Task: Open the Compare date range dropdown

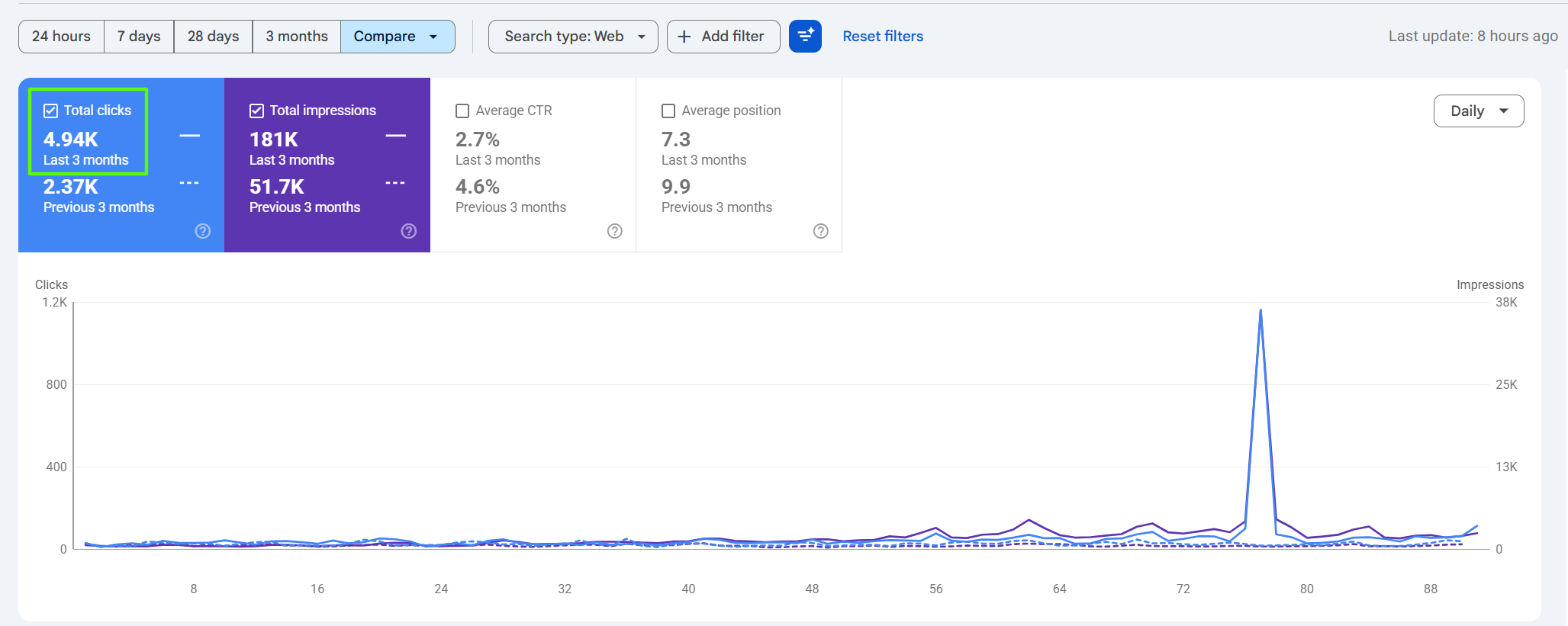Action: point(398,37)
